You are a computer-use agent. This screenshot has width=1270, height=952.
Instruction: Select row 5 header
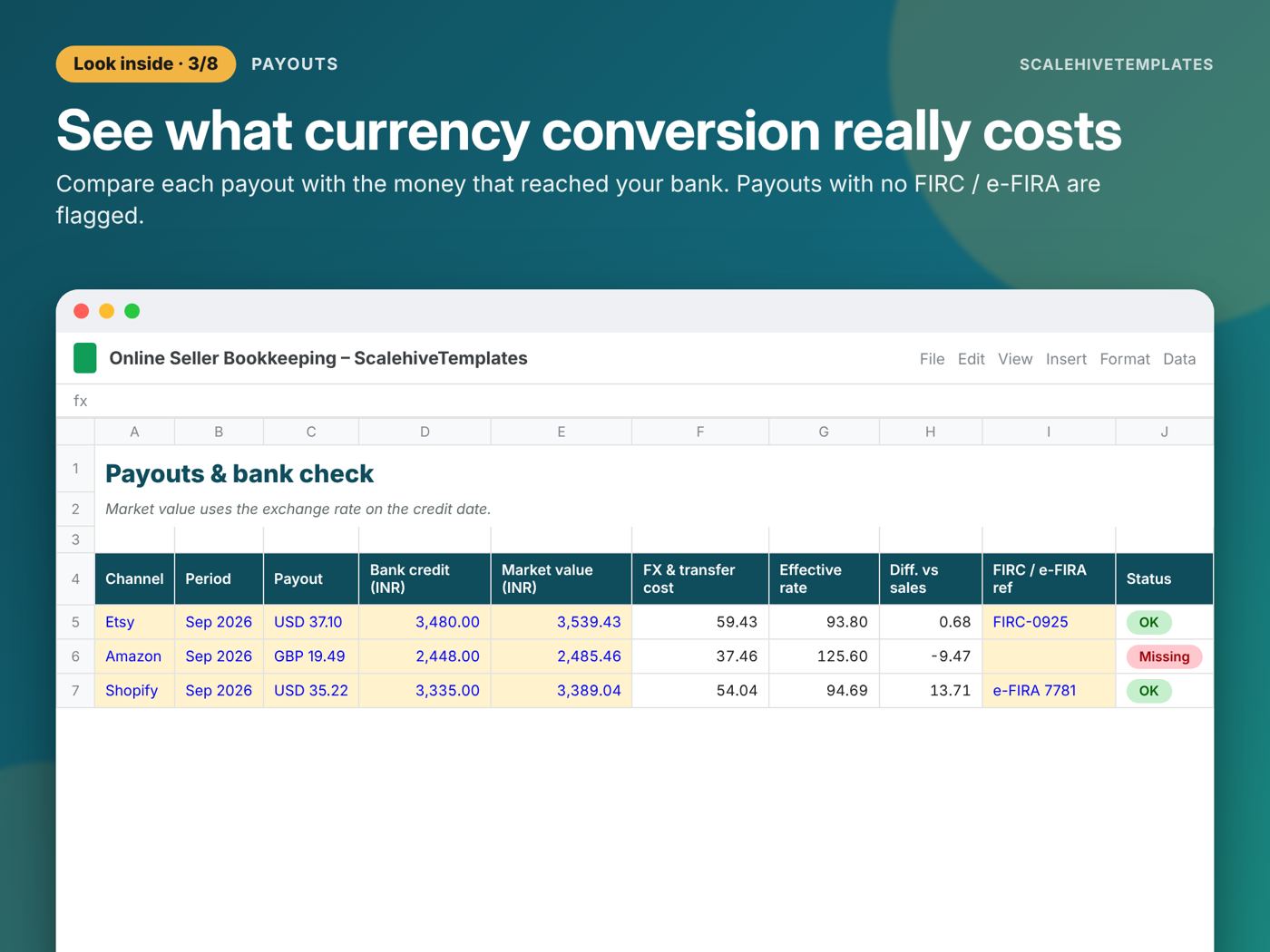point(75,622)
